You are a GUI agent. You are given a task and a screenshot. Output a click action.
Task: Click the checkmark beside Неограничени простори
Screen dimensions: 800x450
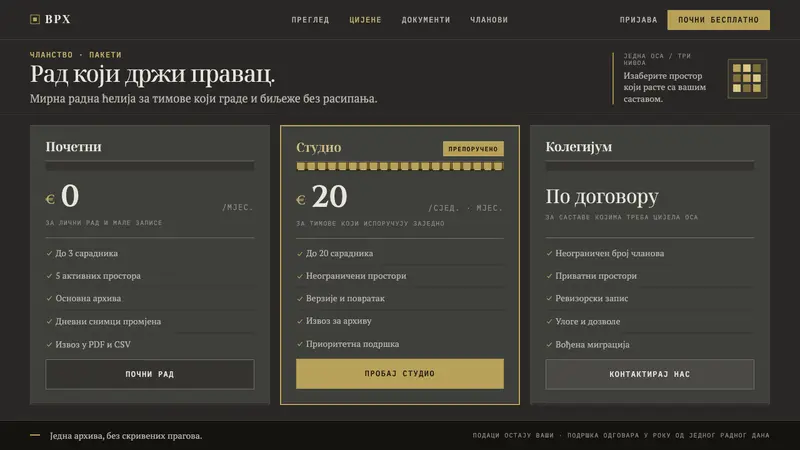[299, 276]
